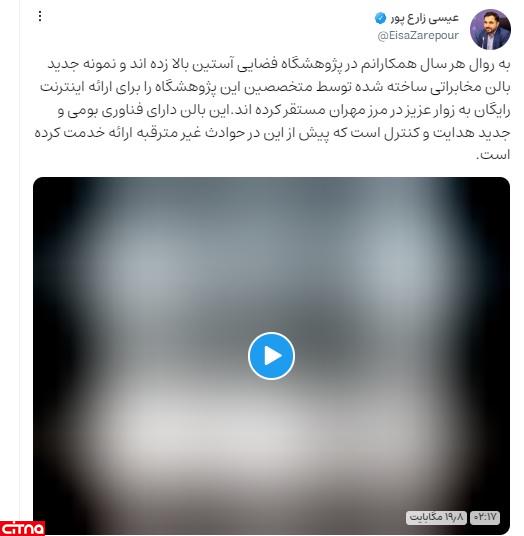Select the phrase فناوری بومی in the tweet
Screen dimensions: 524x536
(x=106, y=111)
